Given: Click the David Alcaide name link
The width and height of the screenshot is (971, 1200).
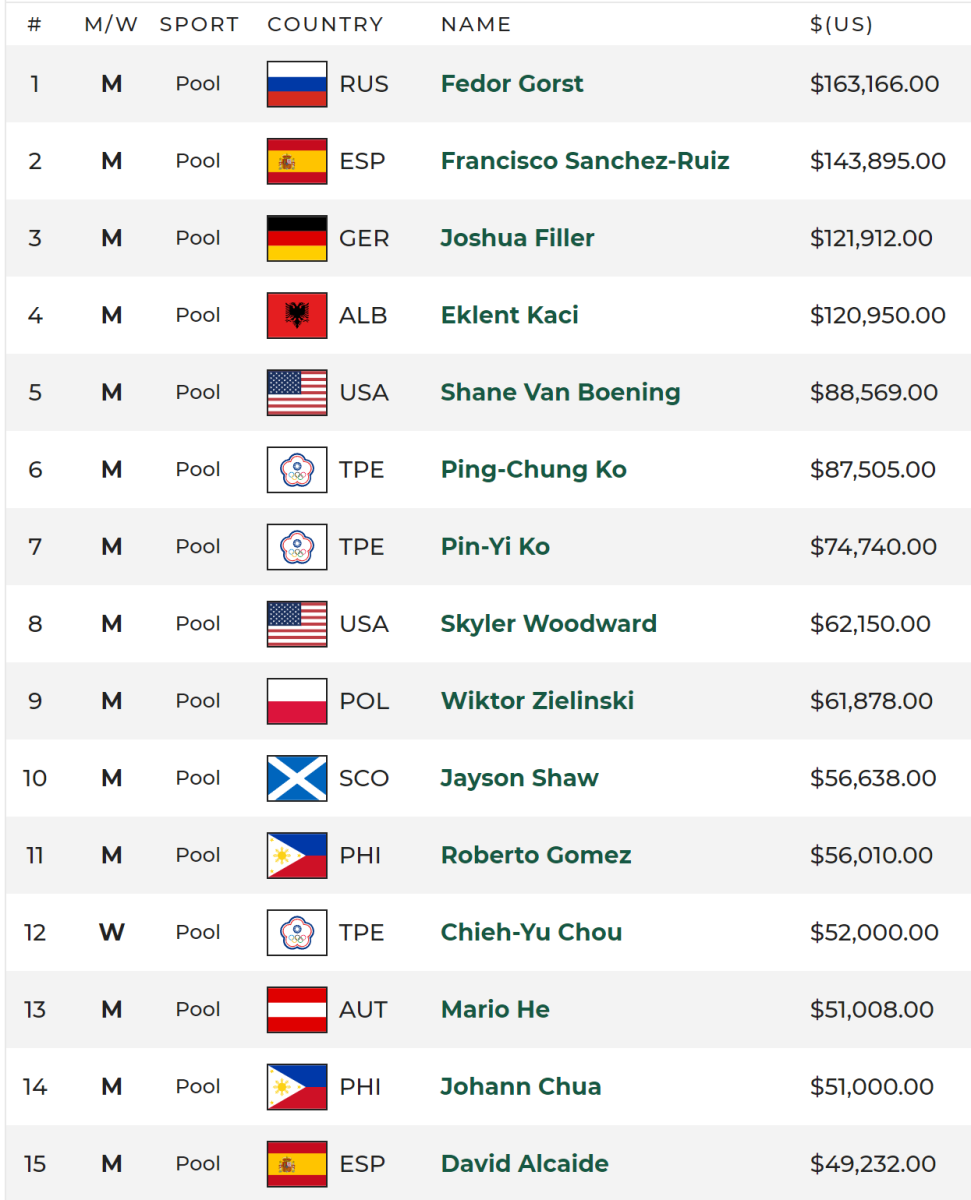Looking at the screenshot, I should 524,1164.
